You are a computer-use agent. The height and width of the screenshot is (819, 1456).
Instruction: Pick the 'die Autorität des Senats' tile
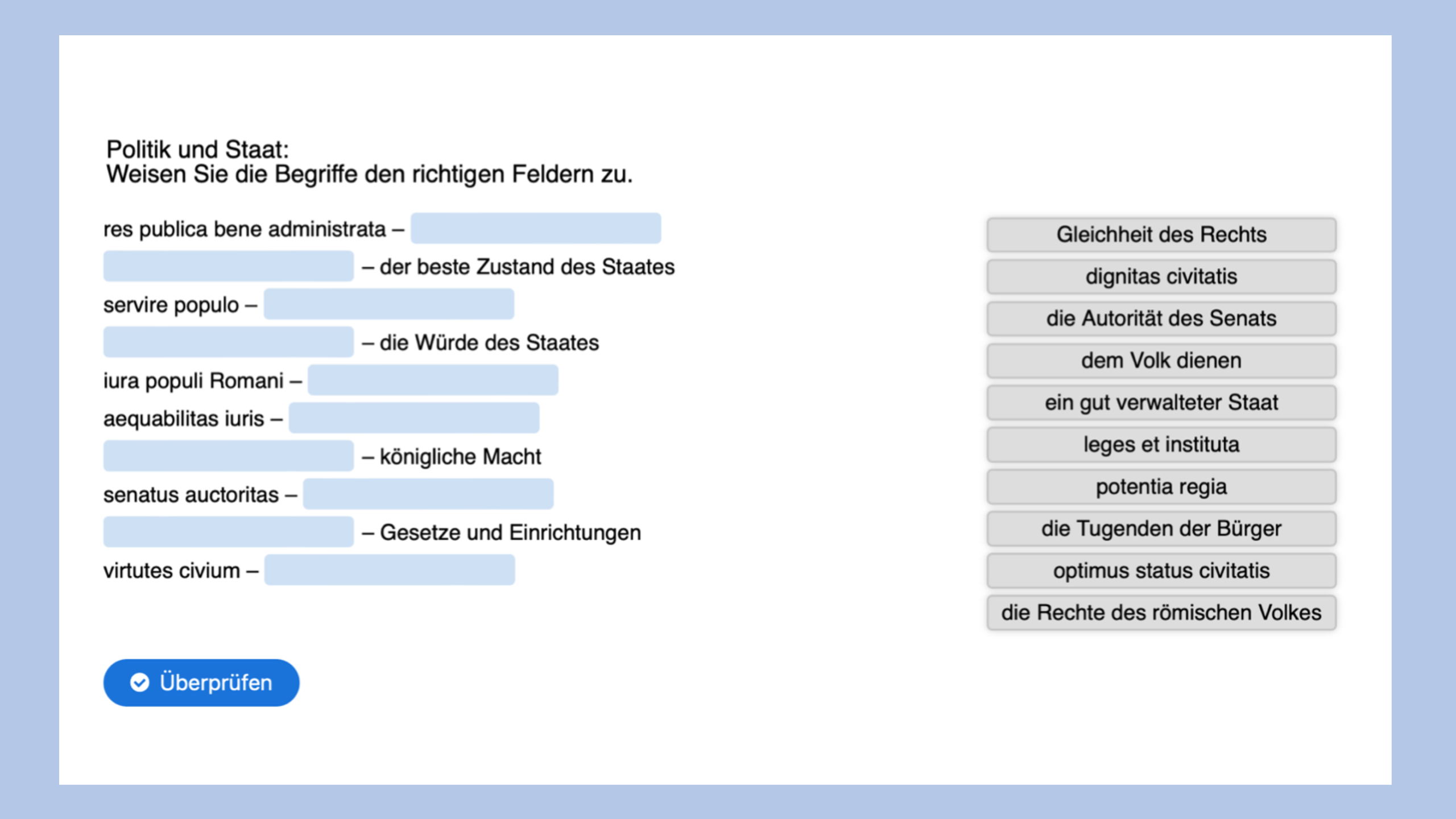1161,318
